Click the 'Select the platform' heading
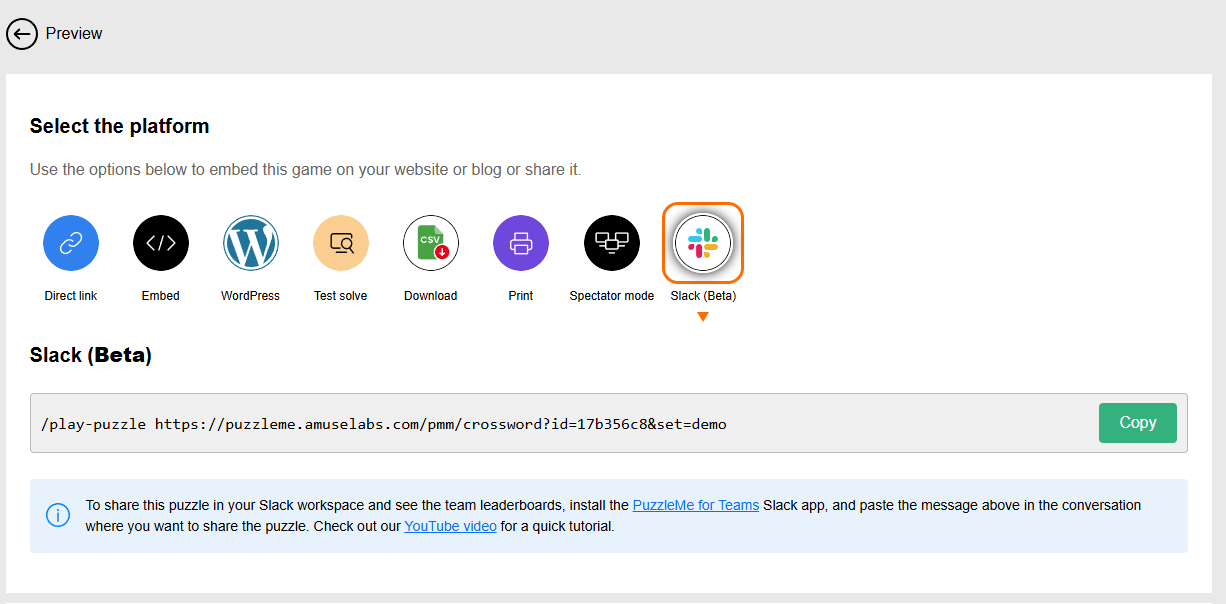 point(120,126)
